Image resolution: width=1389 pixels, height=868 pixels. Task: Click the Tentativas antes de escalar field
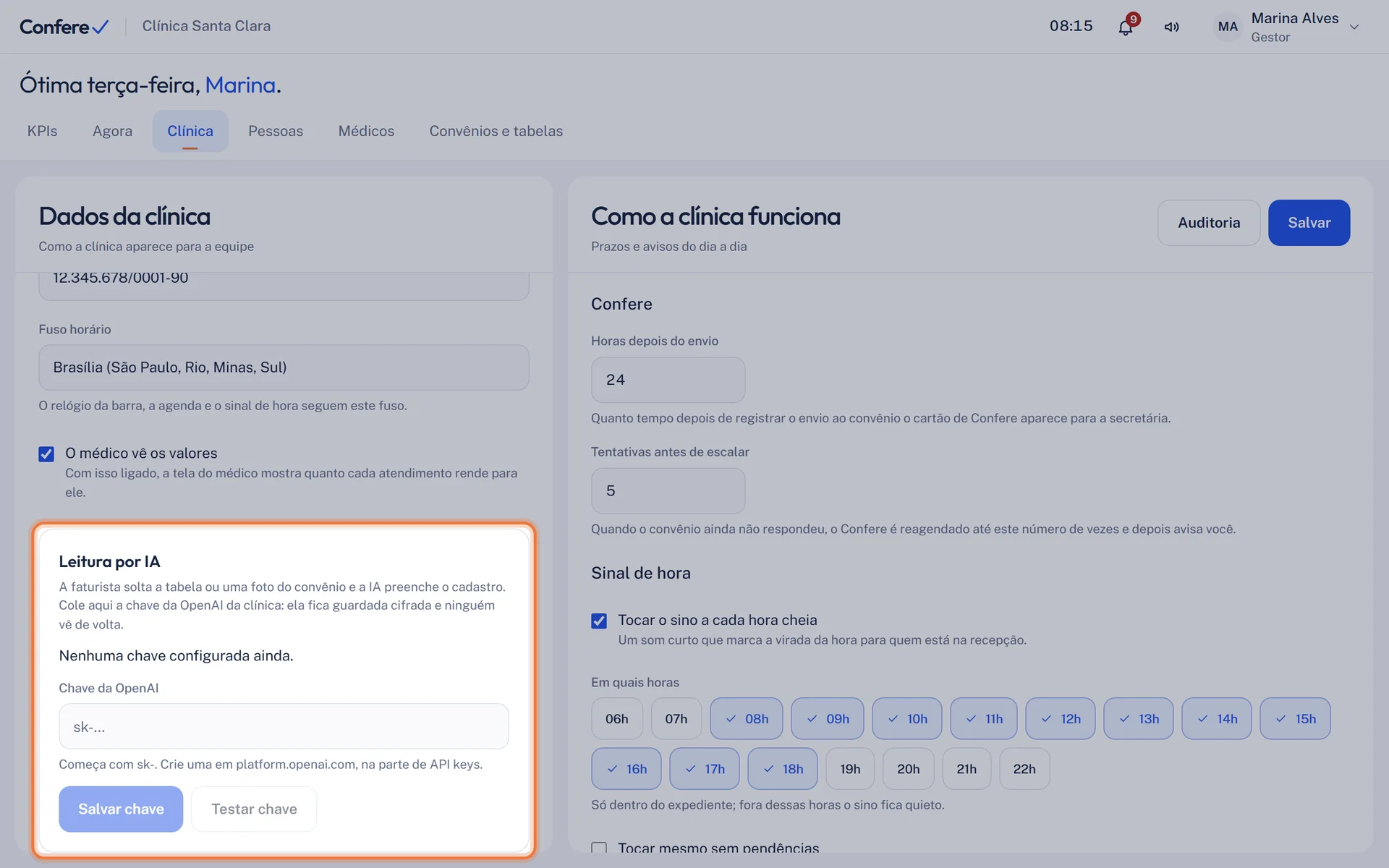pyautogui.click(x=668, y=490)
